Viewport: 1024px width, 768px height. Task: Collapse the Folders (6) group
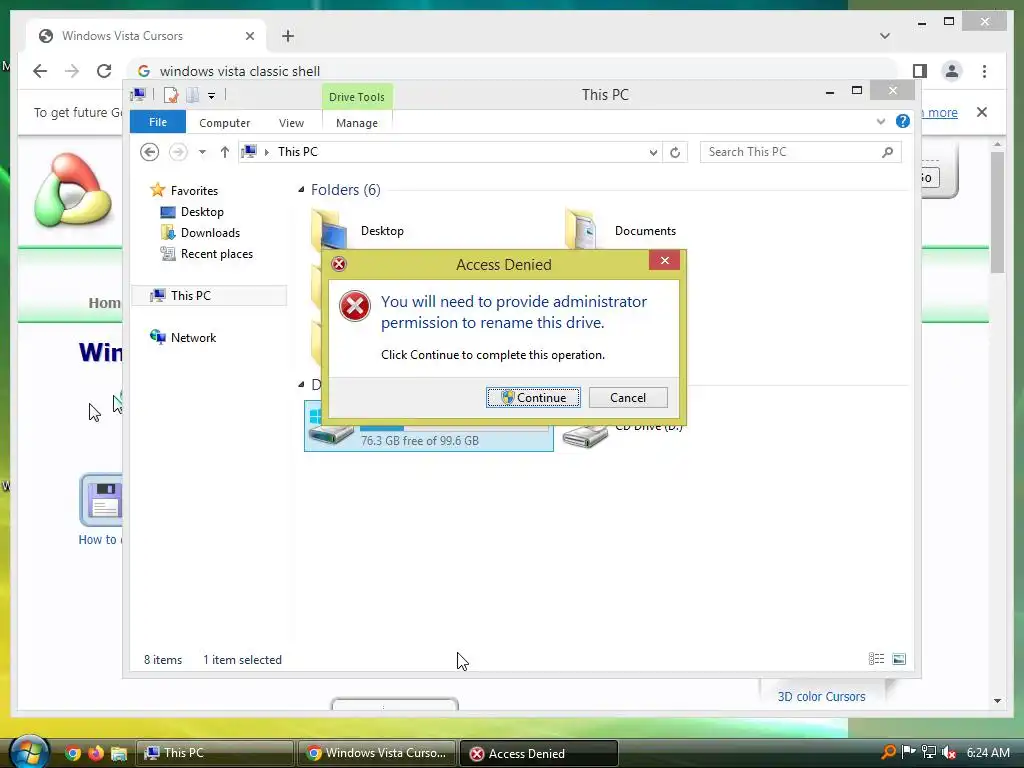[x=301, y=189]
